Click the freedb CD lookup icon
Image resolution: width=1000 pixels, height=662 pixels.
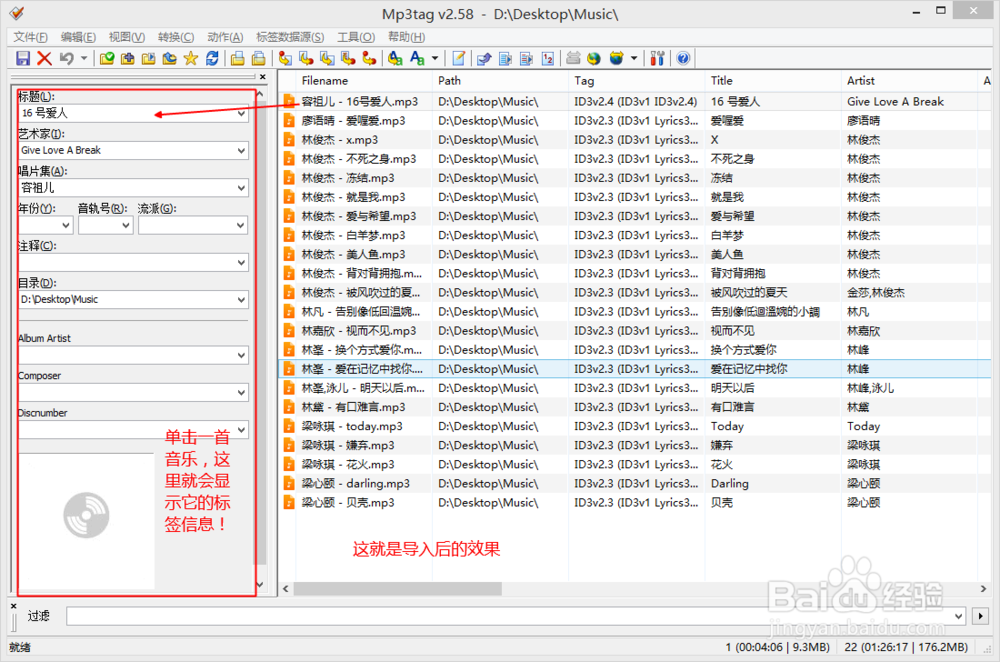[x=573, y=59]
